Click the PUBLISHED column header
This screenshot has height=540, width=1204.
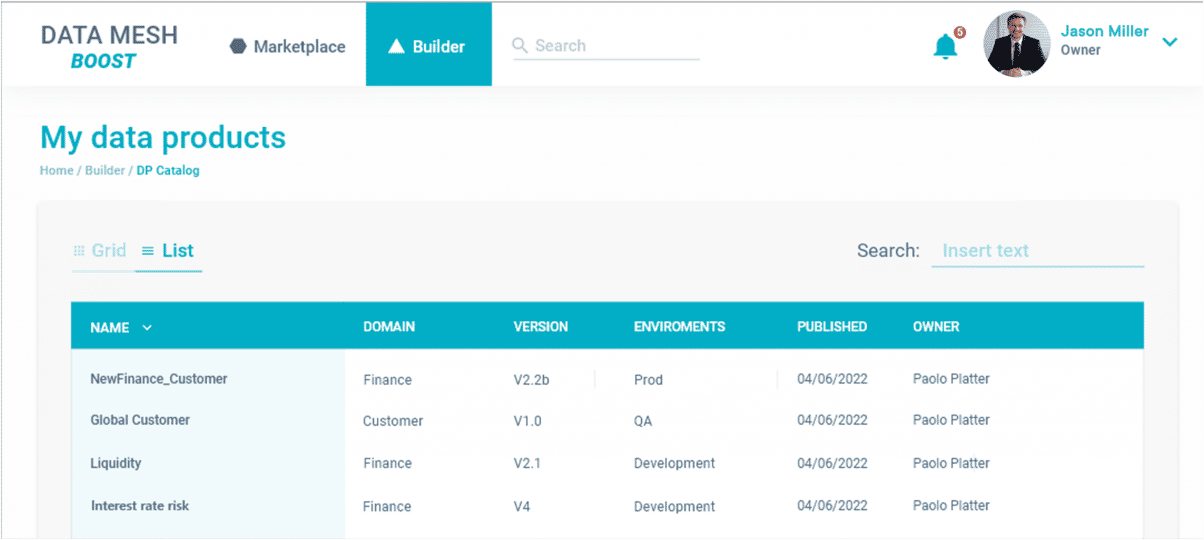point(832,327)
